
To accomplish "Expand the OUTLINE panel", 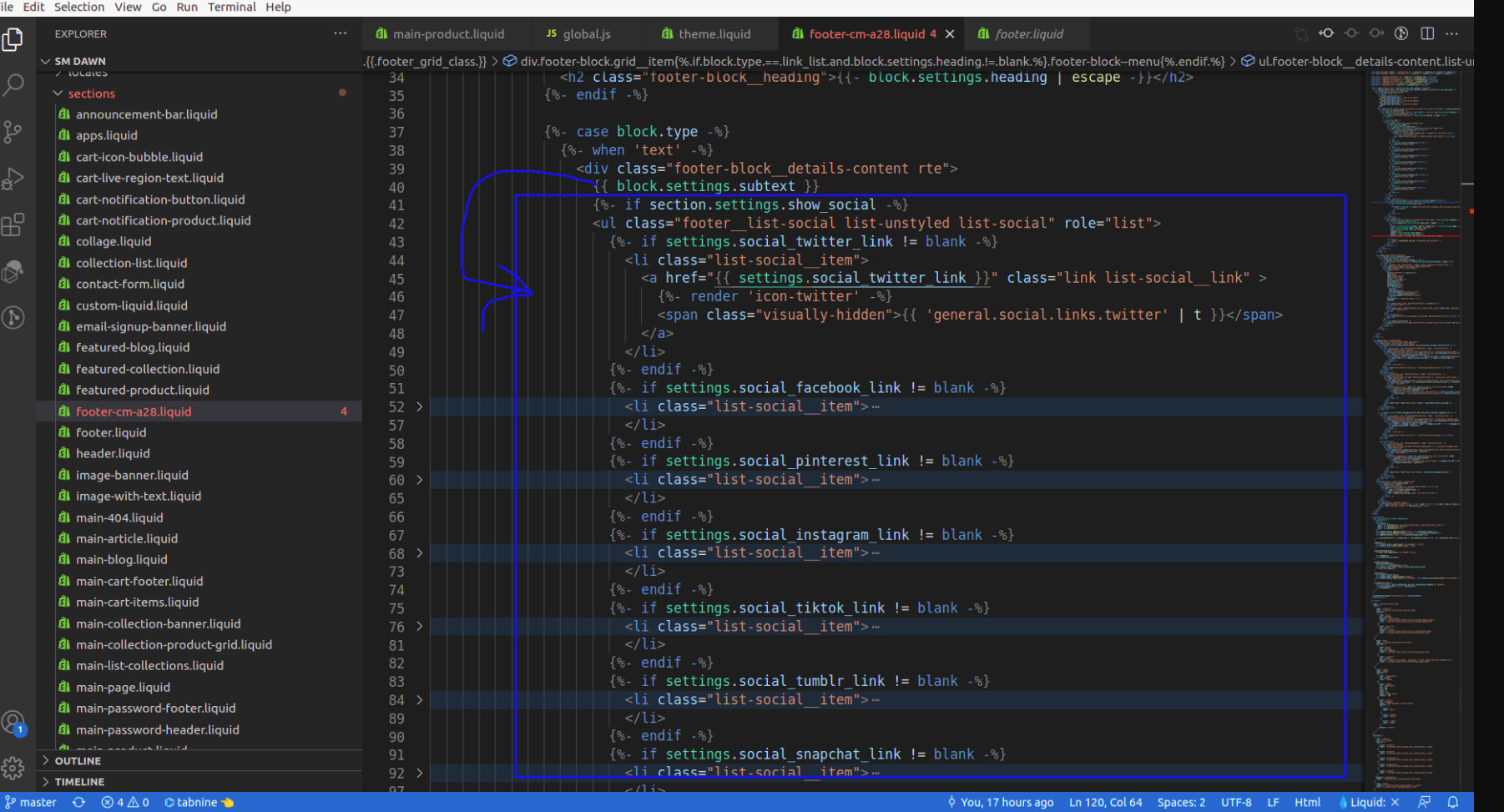I will click(78, 760).
